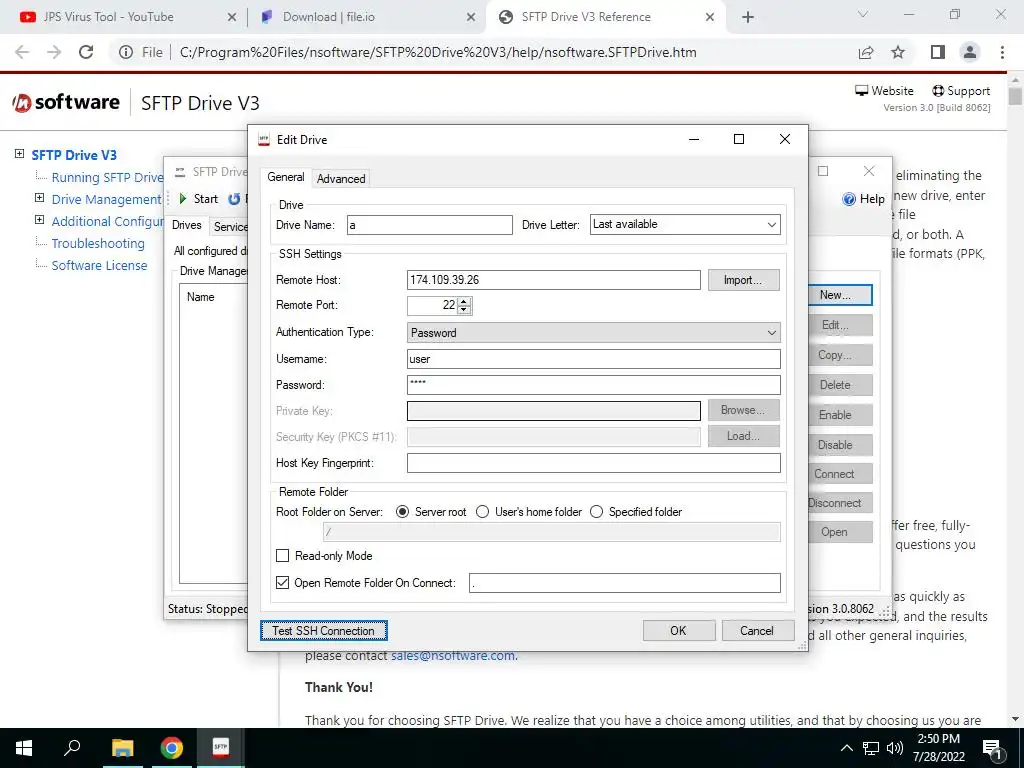Click the Username input field

[594, 359]
